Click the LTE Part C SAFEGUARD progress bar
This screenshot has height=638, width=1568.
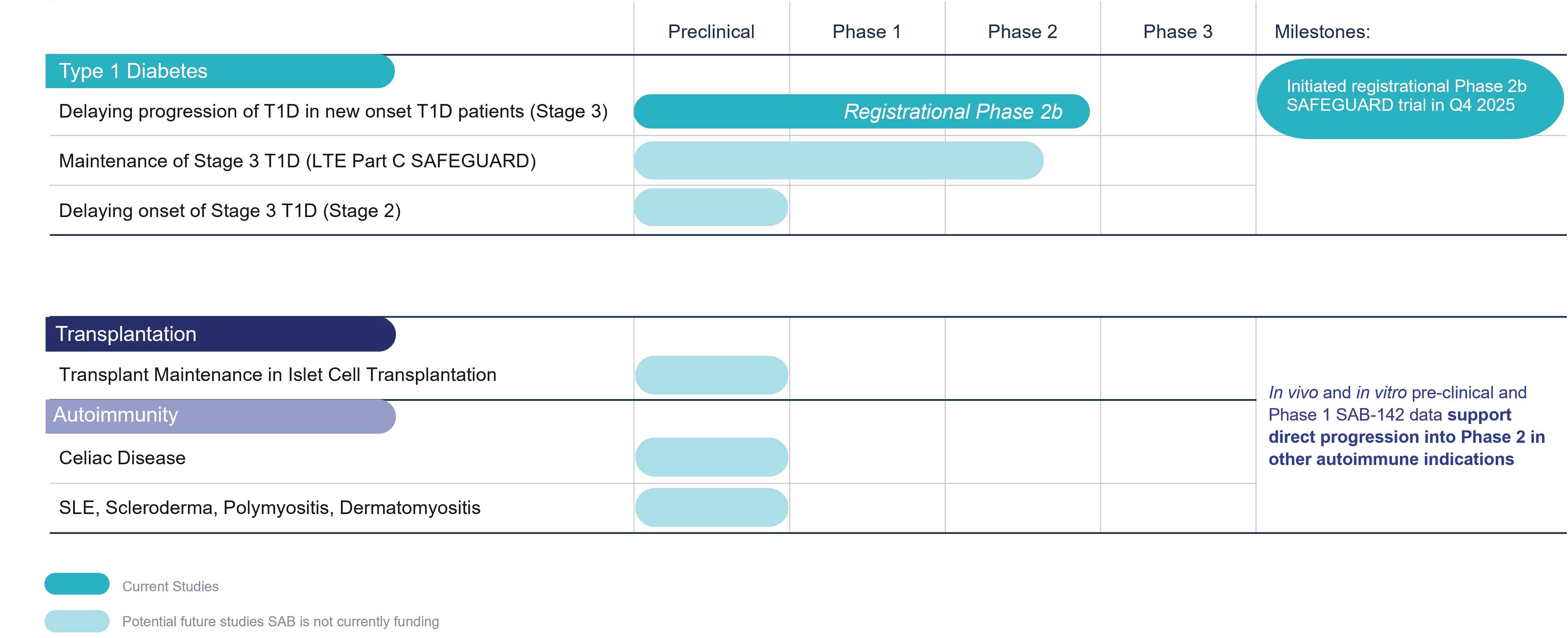[x=838, y=161]
